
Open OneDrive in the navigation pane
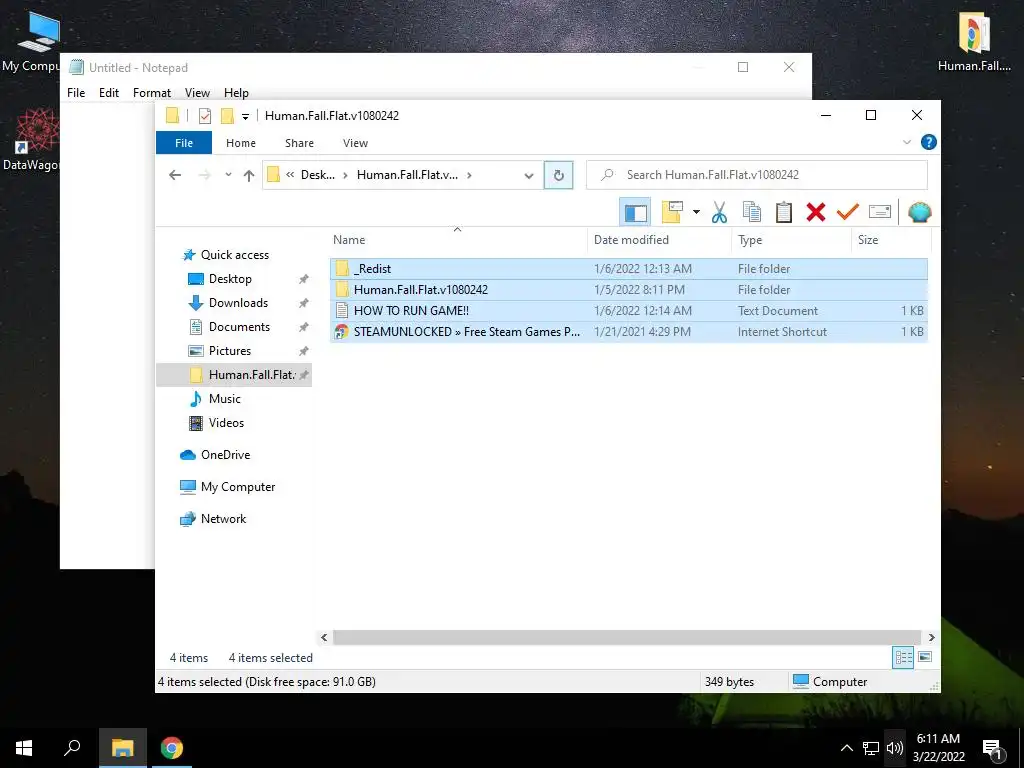pyautogui.click(x=225, y=455)
